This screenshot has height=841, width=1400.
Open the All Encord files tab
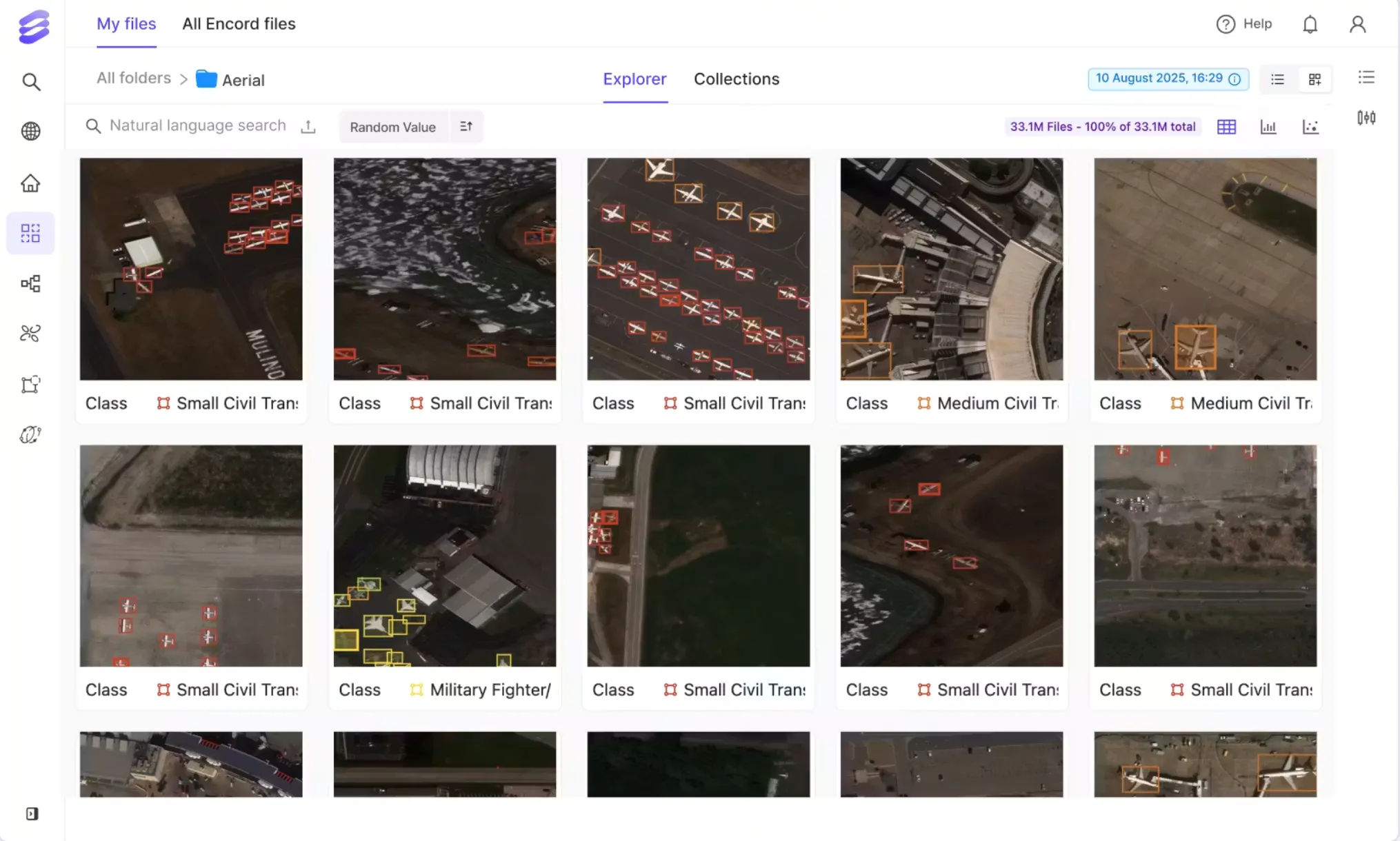pyautogui.click(x=239, y=23)
